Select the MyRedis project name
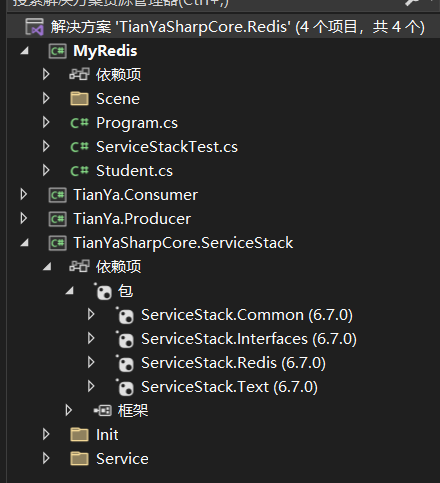This screenshot has width=440, height=483. pos(105,51)
